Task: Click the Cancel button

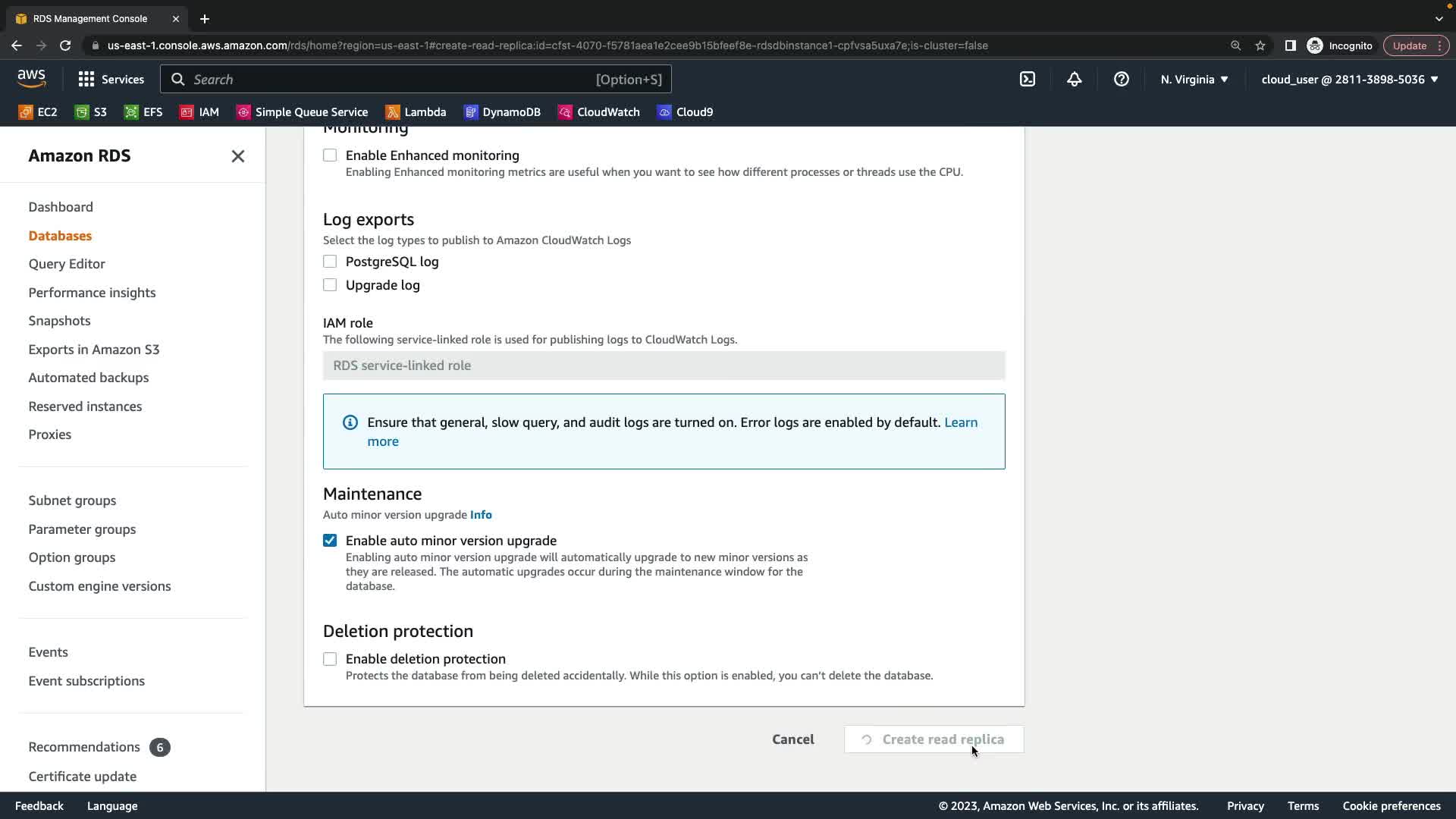Action: 792,739
